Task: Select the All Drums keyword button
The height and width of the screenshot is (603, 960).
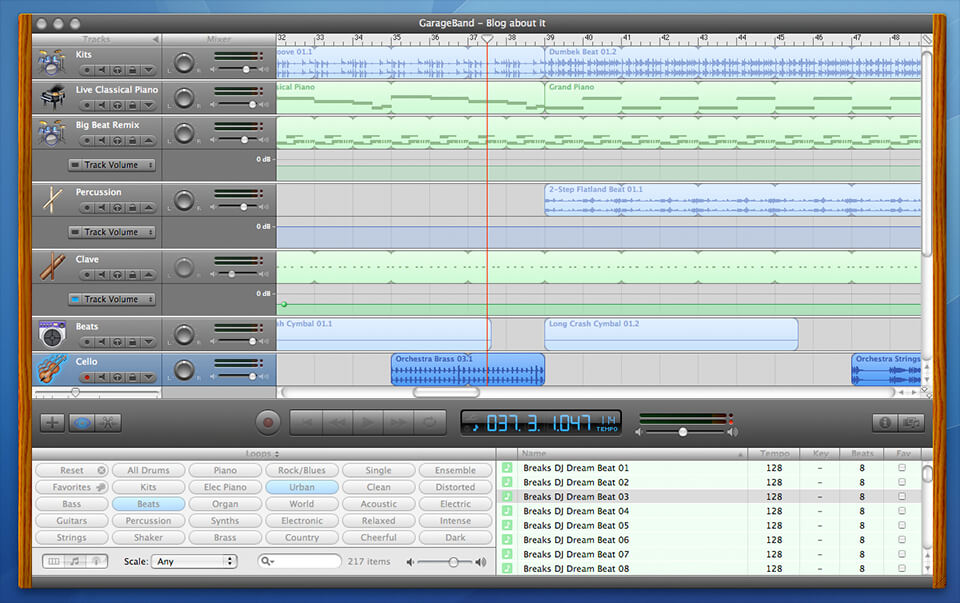Action: pos(148,470)
